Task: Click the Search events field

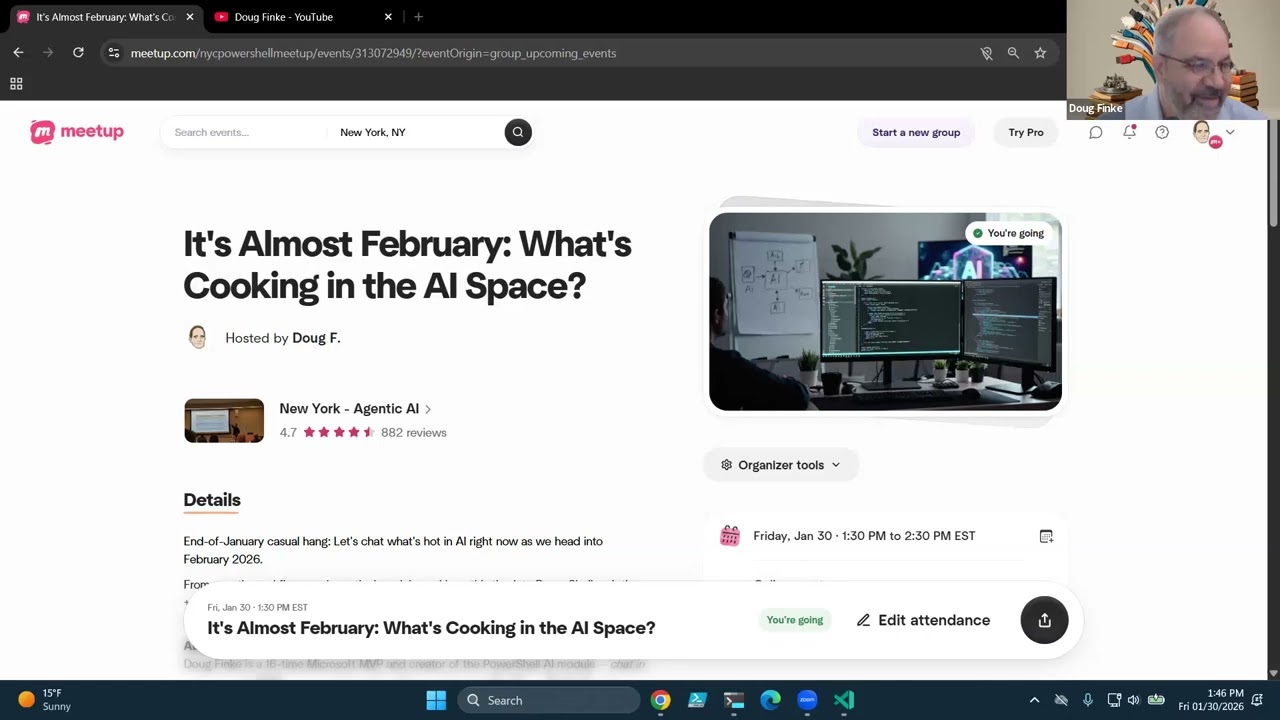Action: [x=245, y=132]
